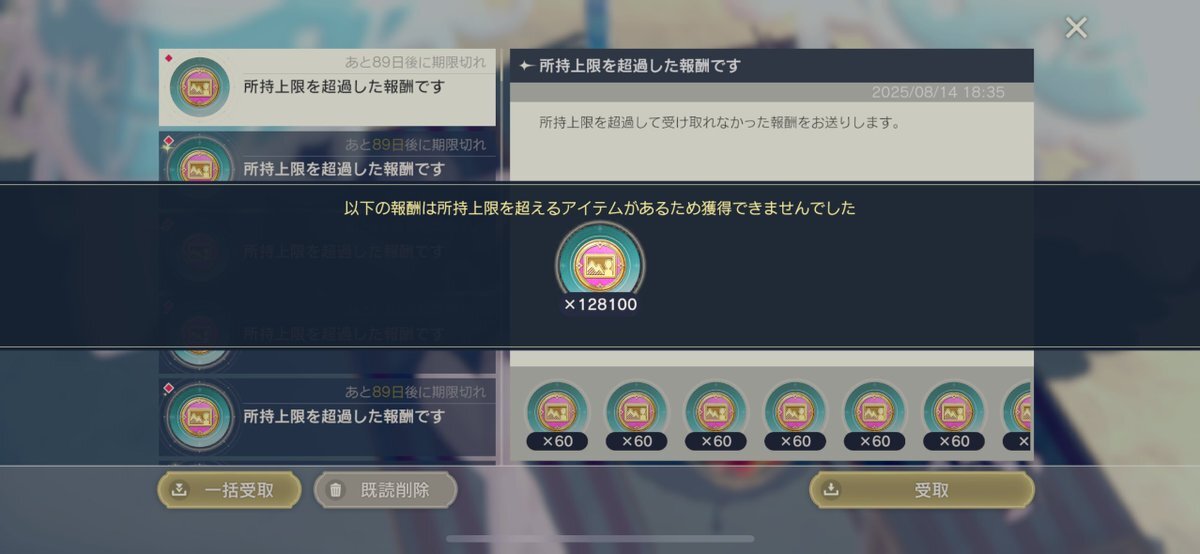
Task: Tap the mail title header 所持上限を超過した報酬です
Action: point(640,66)
